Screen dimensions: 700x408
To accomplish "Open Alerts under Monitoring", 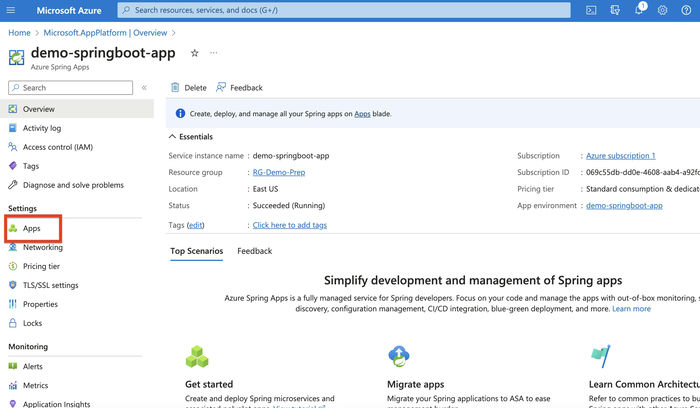I will pos(33,366).
